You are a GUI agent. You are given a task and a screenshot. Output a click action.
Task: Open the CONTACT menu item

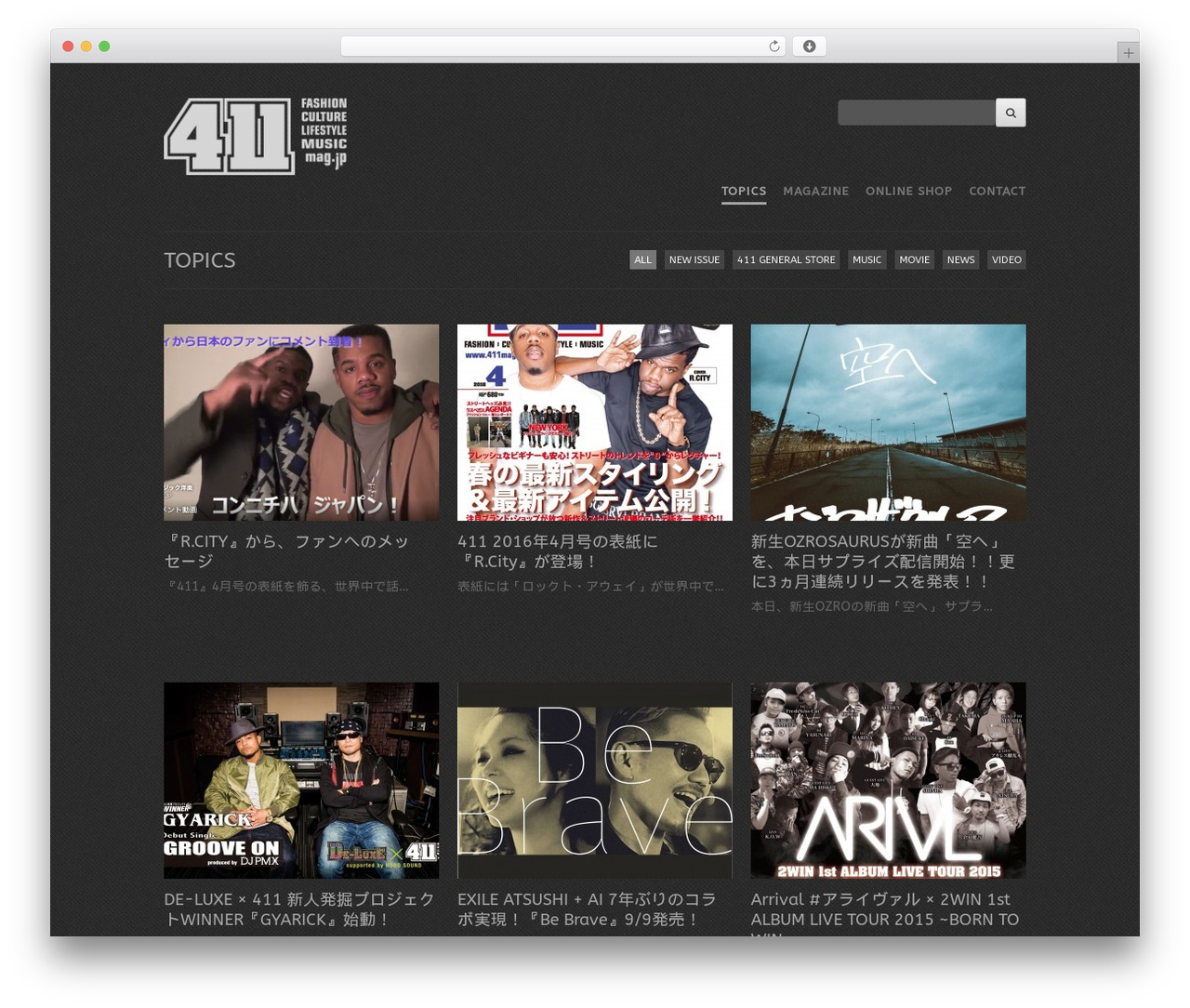click(x=998, y=191)
